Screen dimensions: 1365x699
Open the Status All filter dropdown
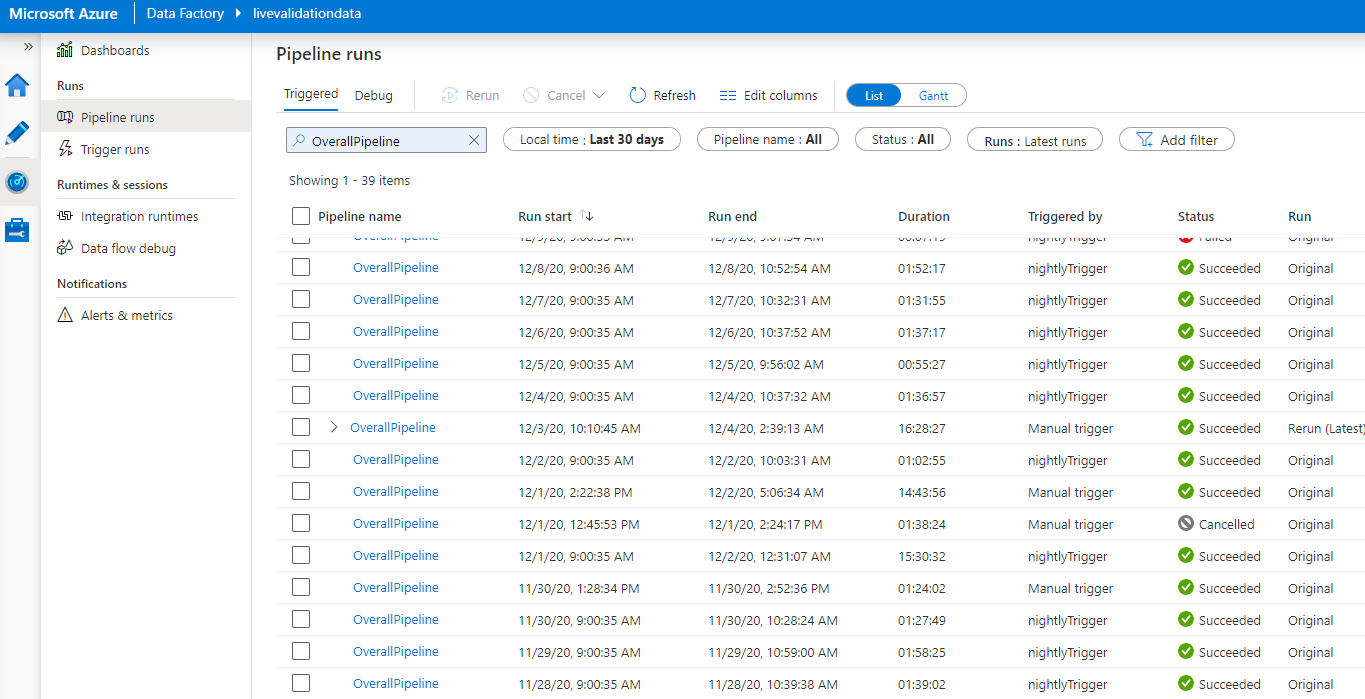coord(902,140)
